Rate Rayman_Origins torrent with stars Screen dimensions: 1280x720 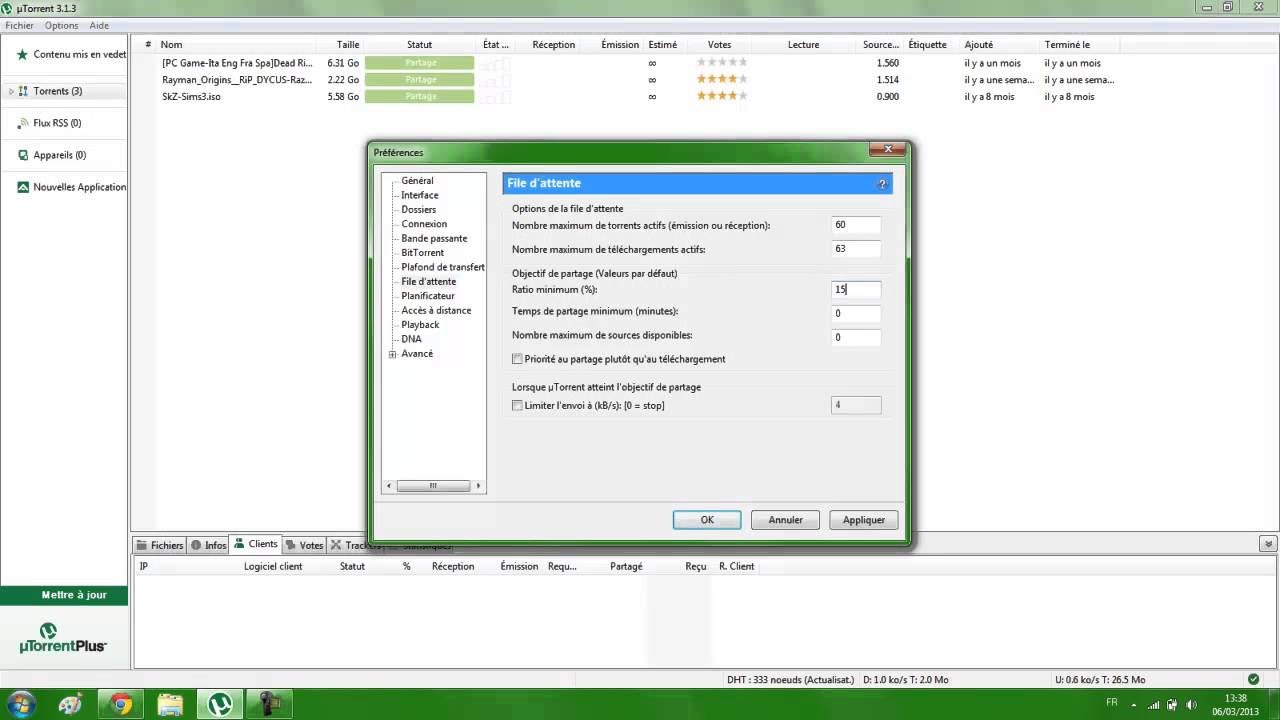(722, 79)
